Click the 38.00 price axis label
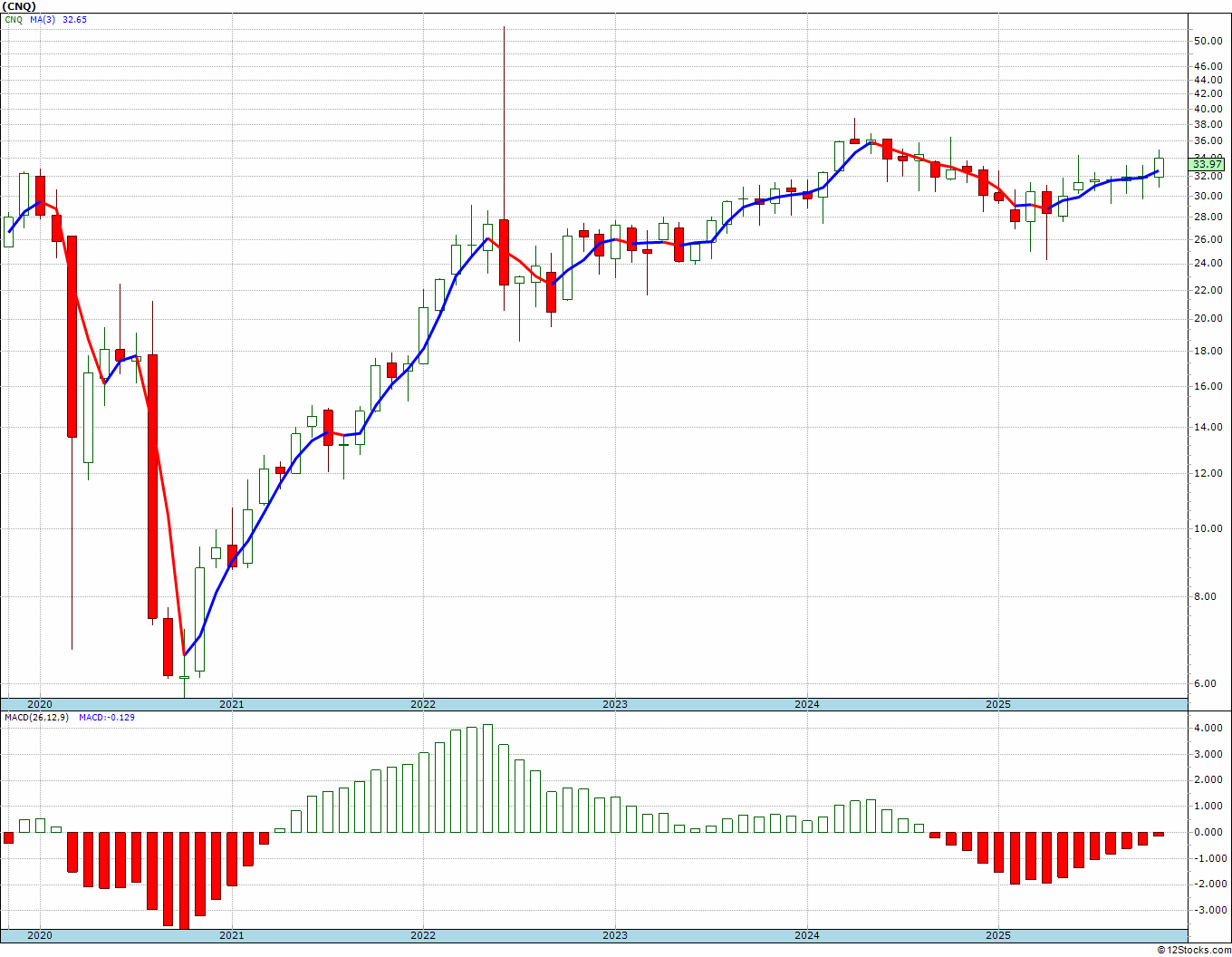1232x957 pixels. [x=1208, y=125]
